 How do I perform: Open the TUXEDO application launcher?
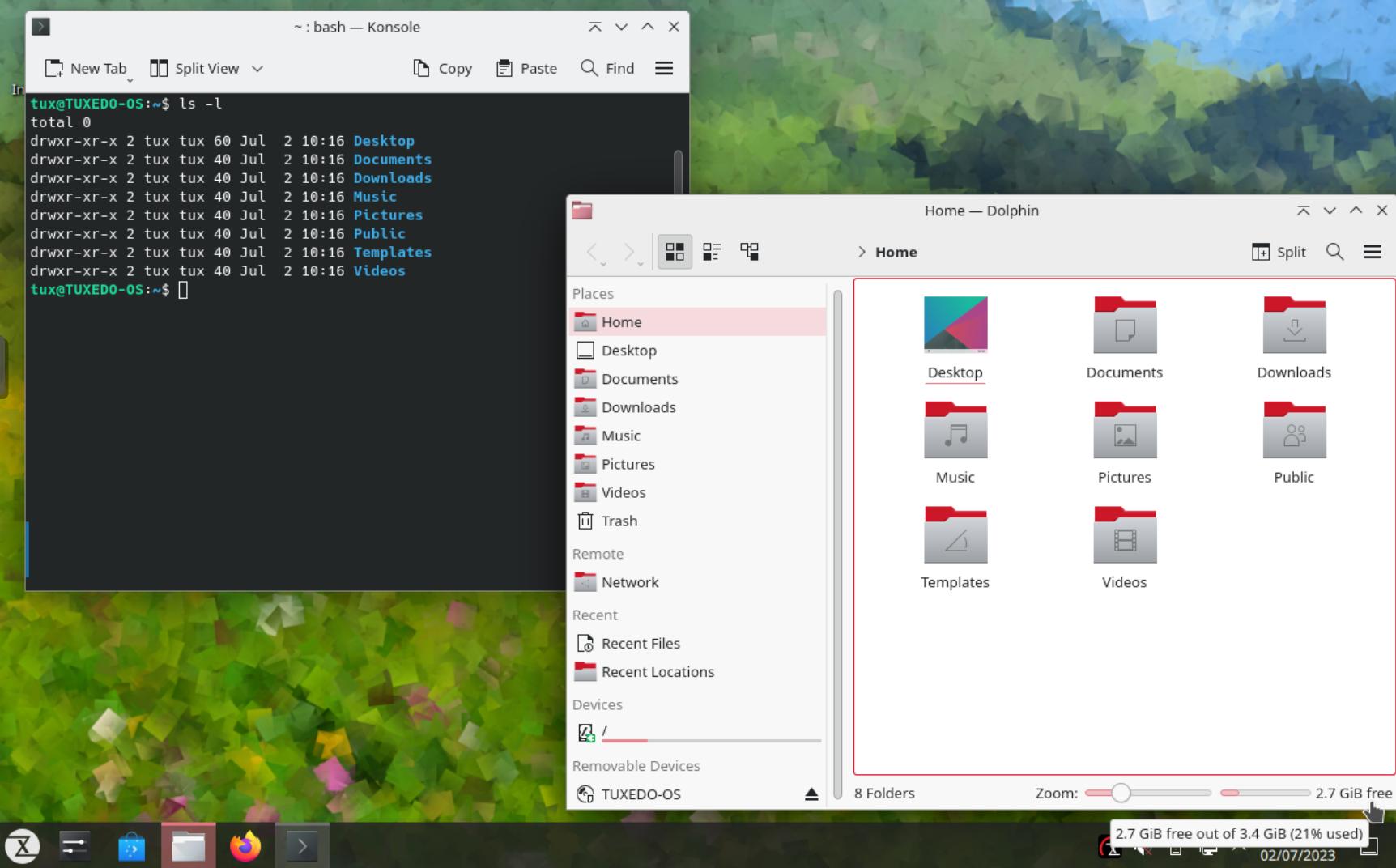23,846
